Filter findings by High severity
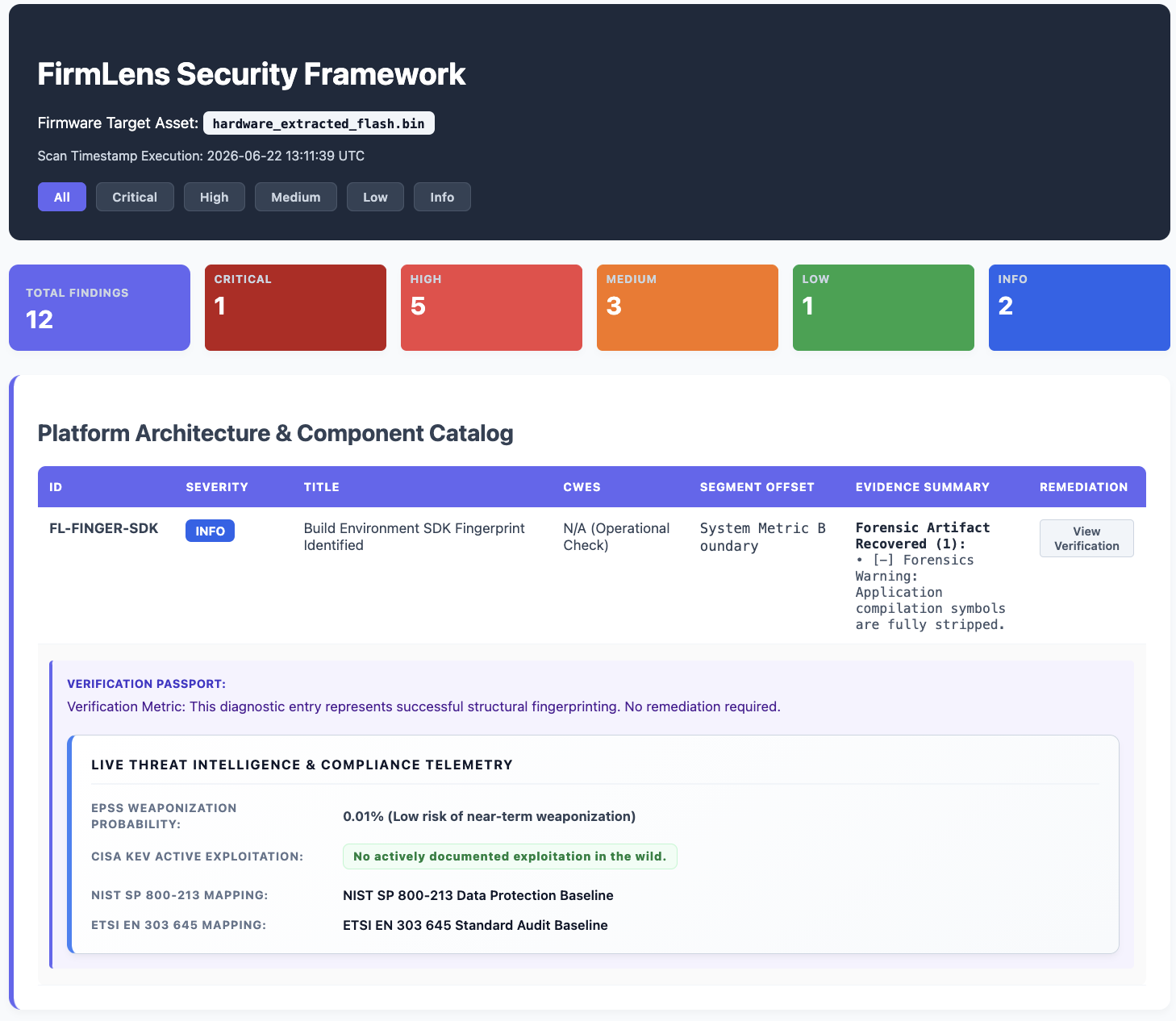The width and height of the screenshot is (1176, 1021). click(x=215, y=197)
